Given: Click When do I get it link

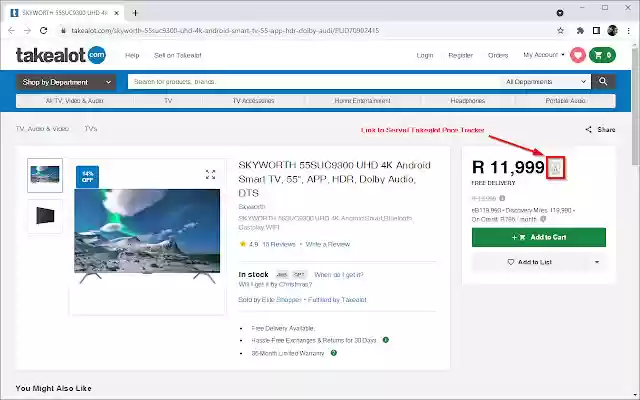Looking at the screenshot, I should 339,275.
